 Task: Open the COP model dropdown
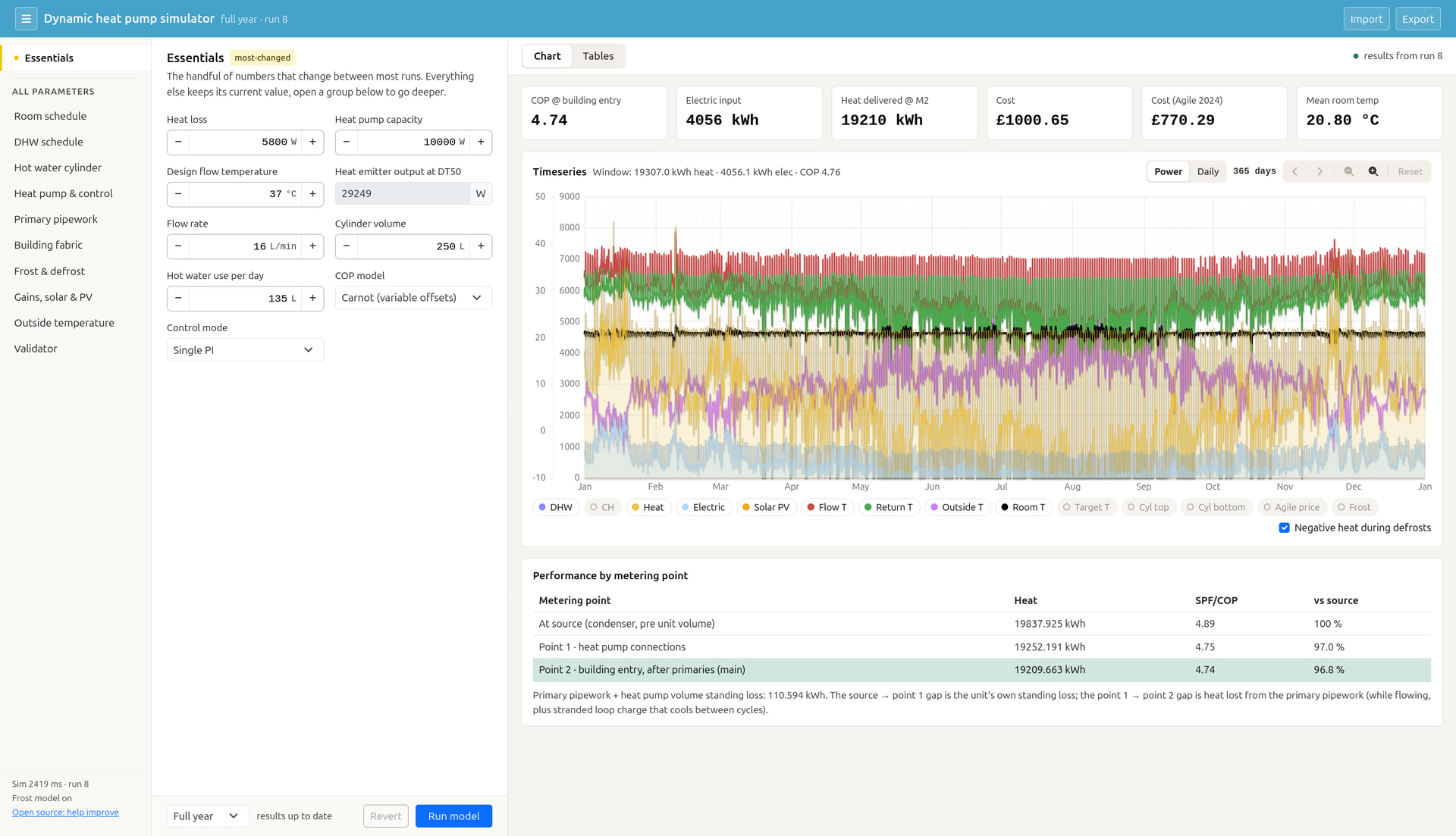pos(413,298)
